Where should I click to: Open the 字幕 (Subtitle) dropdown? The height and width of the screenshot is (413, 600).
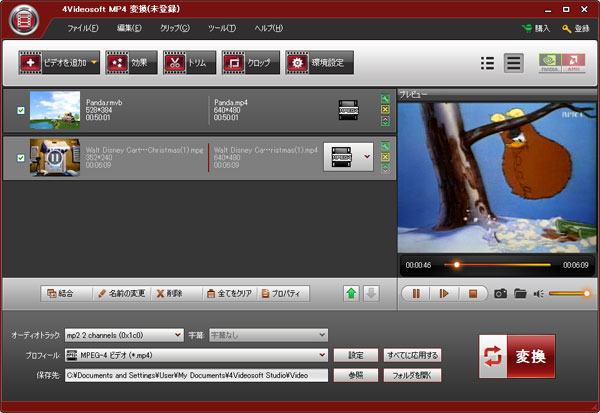[x=268, y=335]
